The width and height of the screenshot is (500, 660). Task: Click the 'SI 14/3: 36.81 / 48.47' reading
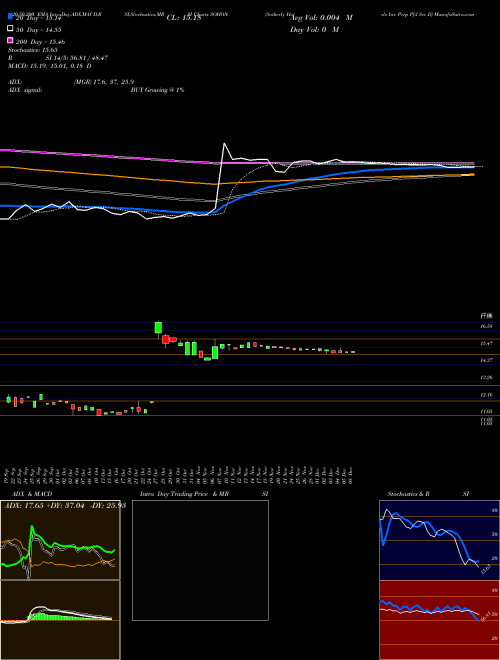(77, 58)
